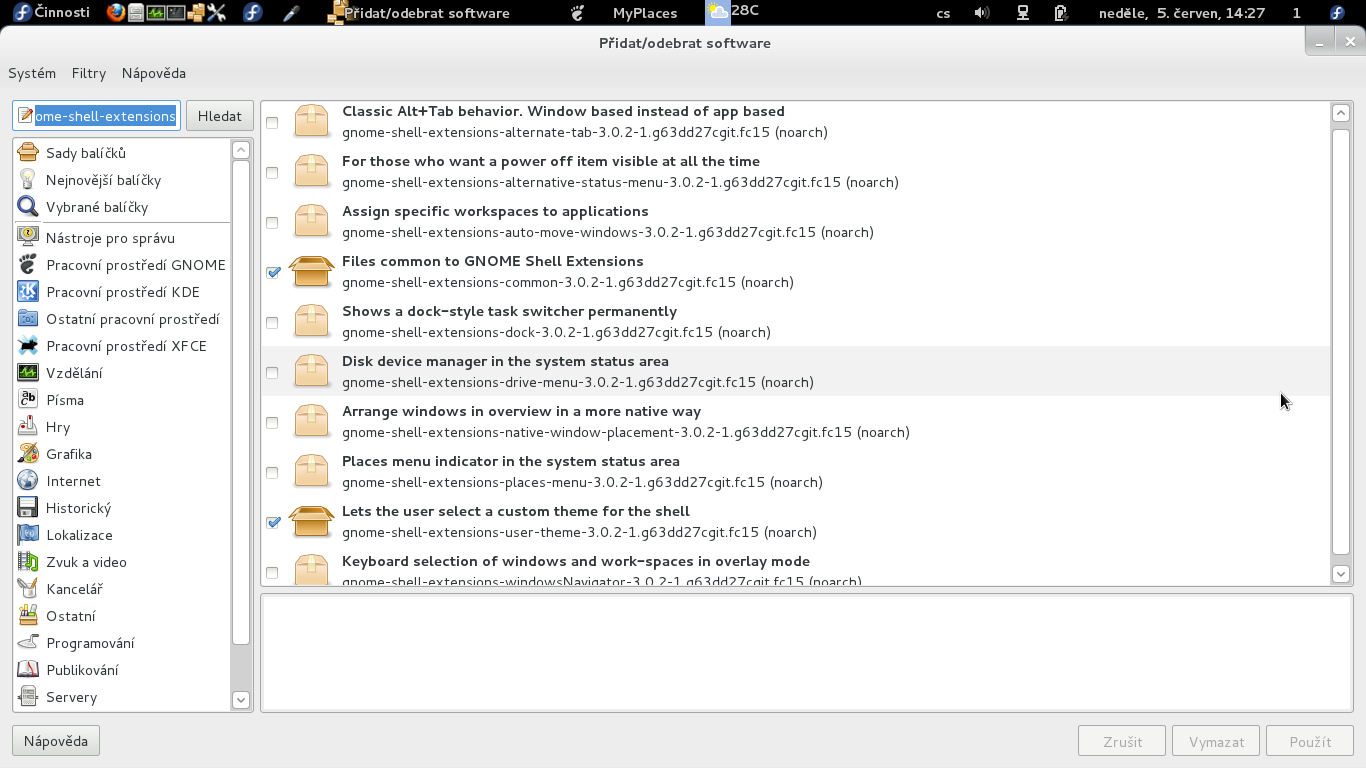Viewport: 1366px width, 768px height.
Task: Open the Vzdělání category icon
Action: (28, 373)
